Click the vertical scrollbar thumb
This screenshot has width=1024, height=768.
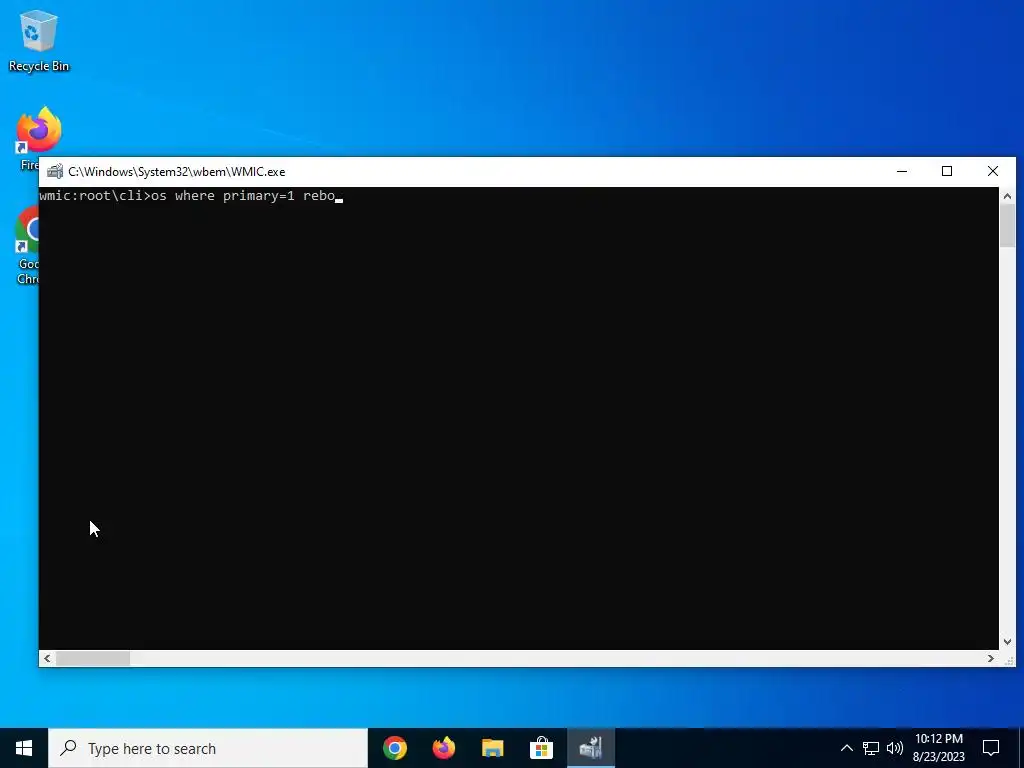(1007, 225)
